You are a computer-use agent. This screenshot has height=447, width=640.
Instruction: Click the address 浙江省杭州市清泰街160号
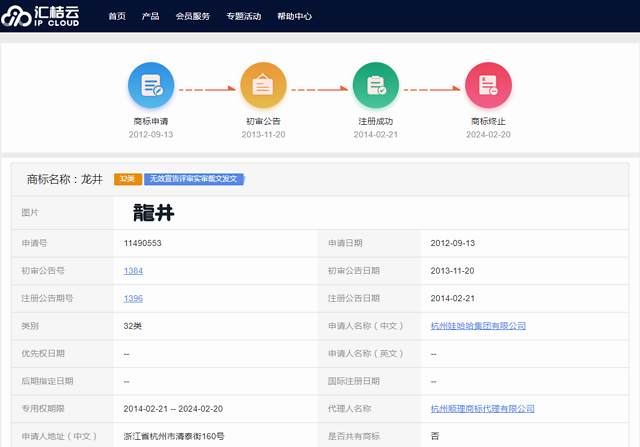pyautogui.click(x=174, y=436)
